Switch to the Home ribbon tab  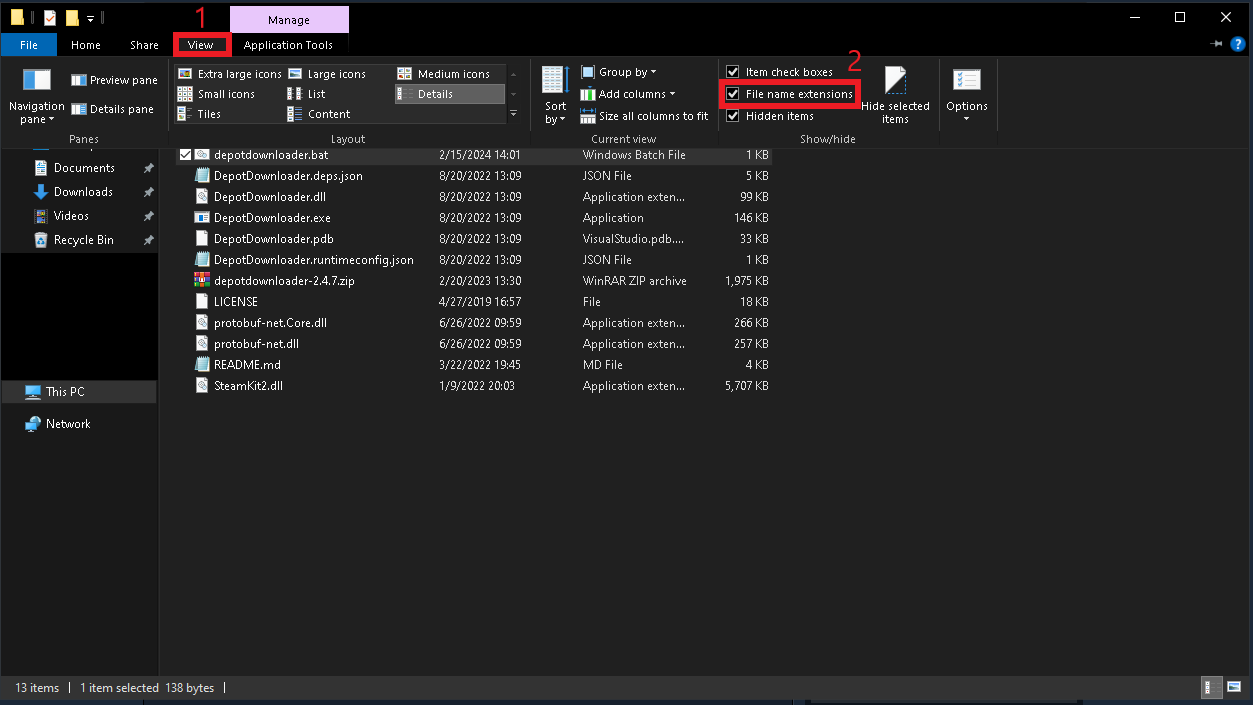pyautogui.click(x=86, y=45)
